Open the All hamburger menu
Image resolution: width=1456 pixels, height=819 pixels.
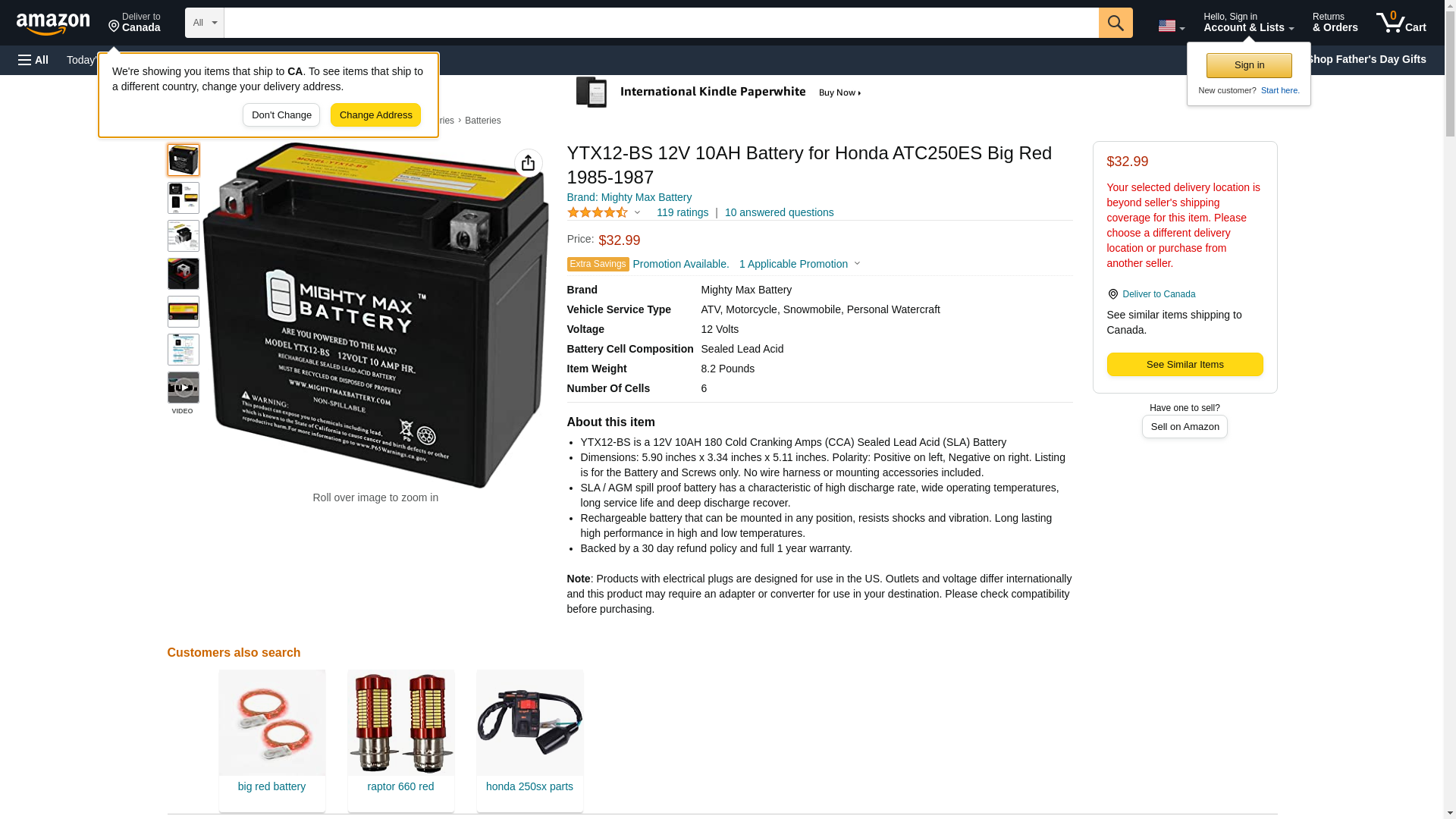(x=33, y=60)
